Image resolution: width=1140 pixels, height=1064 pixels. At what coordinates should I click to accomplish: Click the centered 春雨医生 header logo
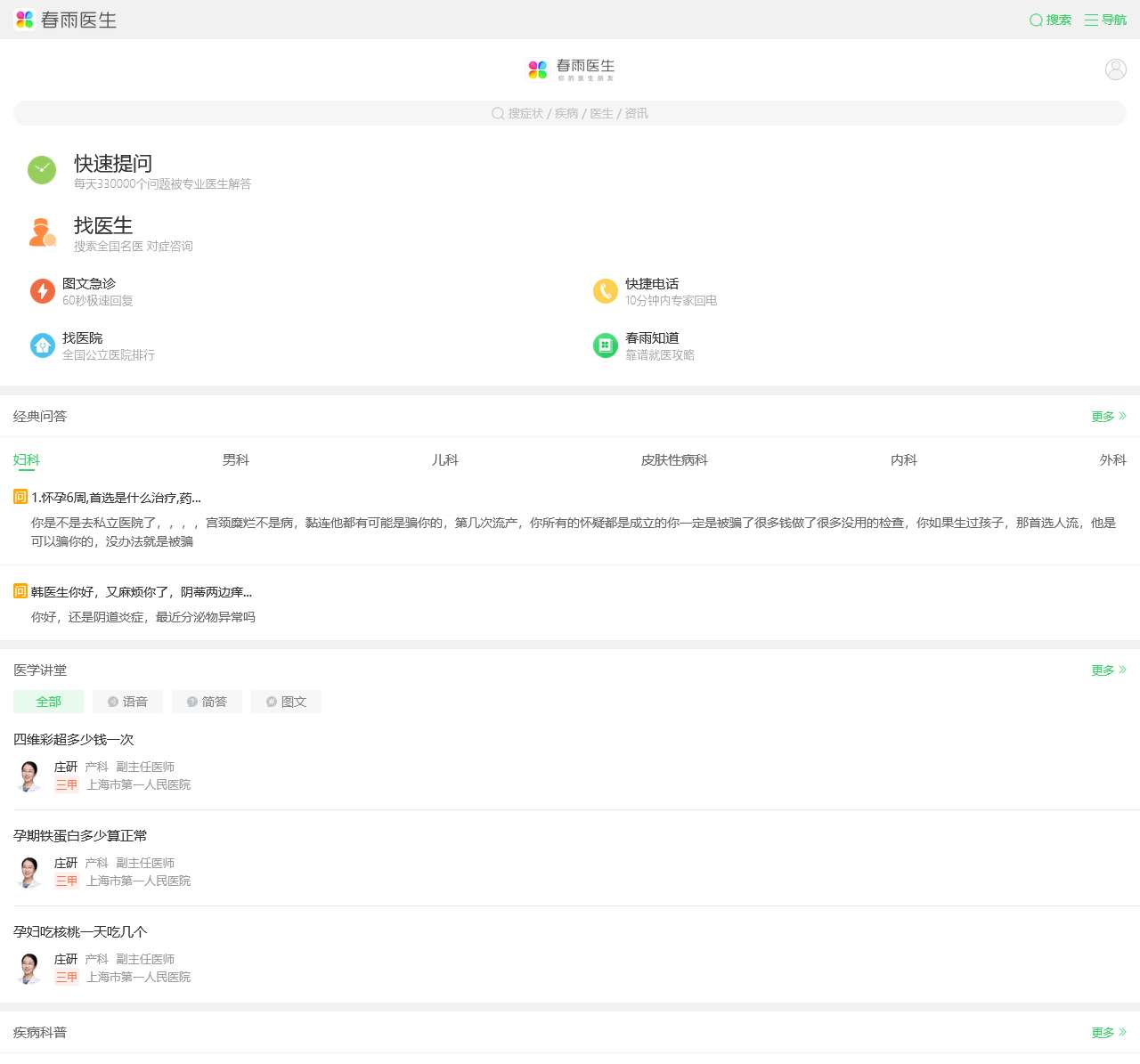pos(571,69)
